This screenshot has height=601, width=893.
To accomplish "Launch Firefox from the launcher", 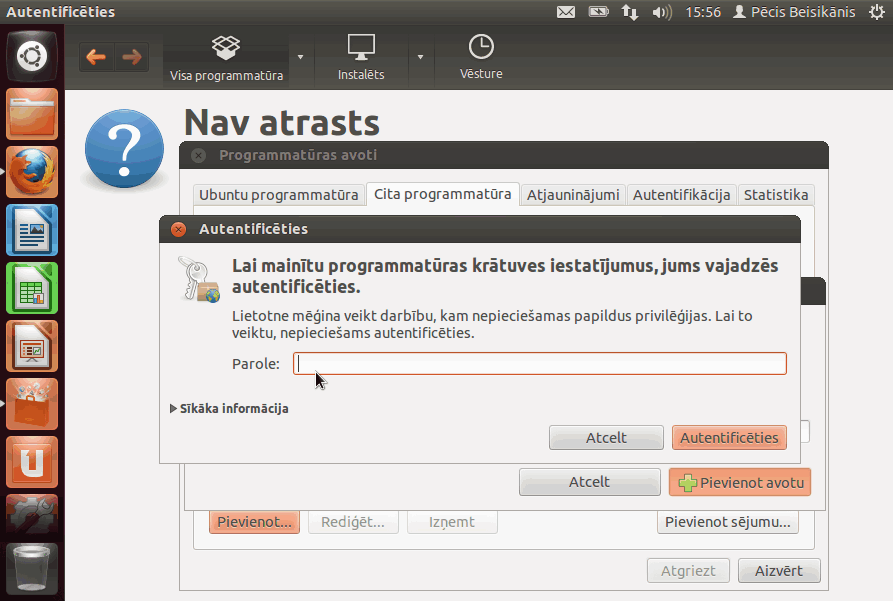I will 32,172.
